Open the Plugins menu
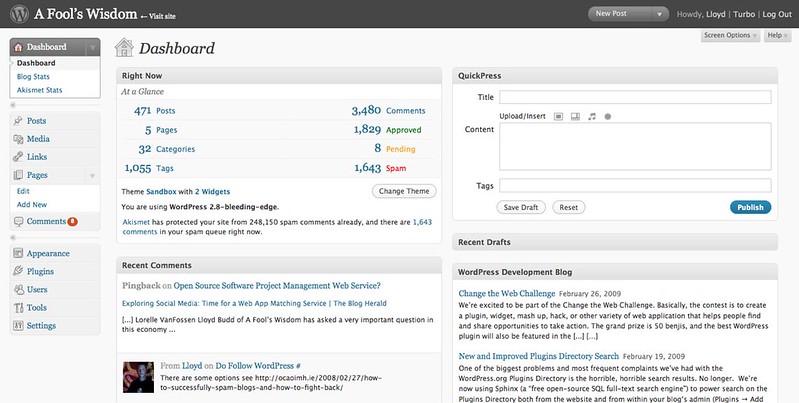This screenshot has height=403, width=799. pyautogui.click(x=40, y=271)
